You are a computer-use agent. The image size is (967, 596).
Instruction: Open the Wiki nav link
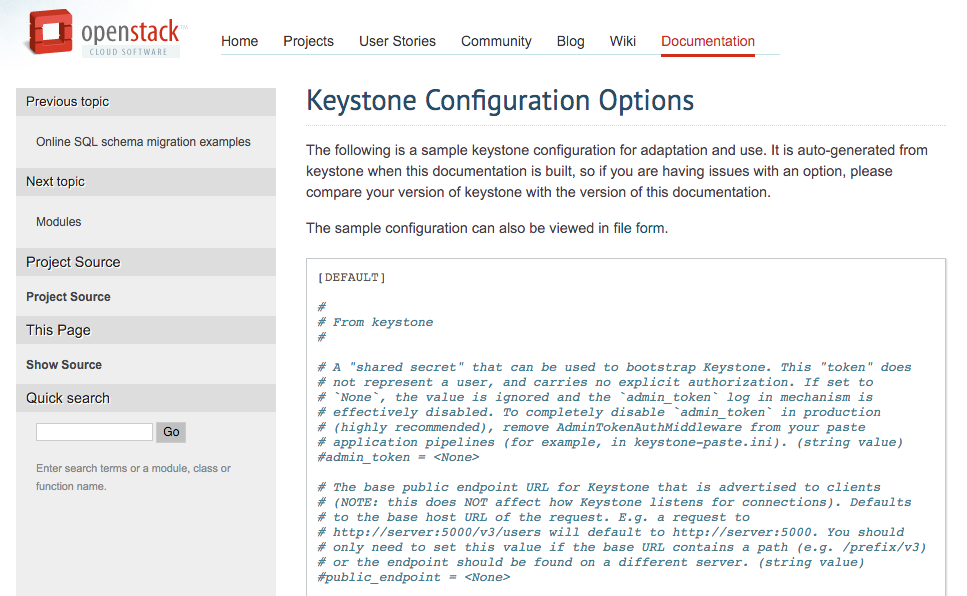click(622, 41)
